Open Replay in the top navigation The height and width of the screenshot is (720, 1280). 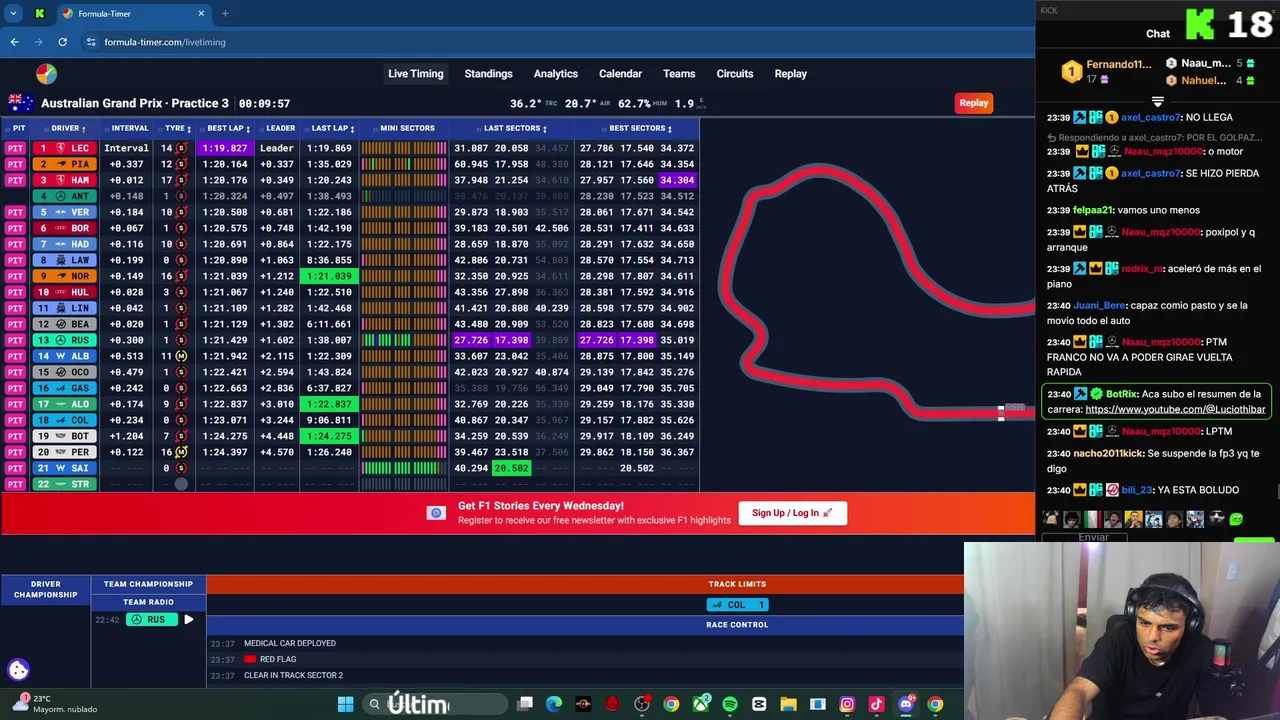pos(790,74)
